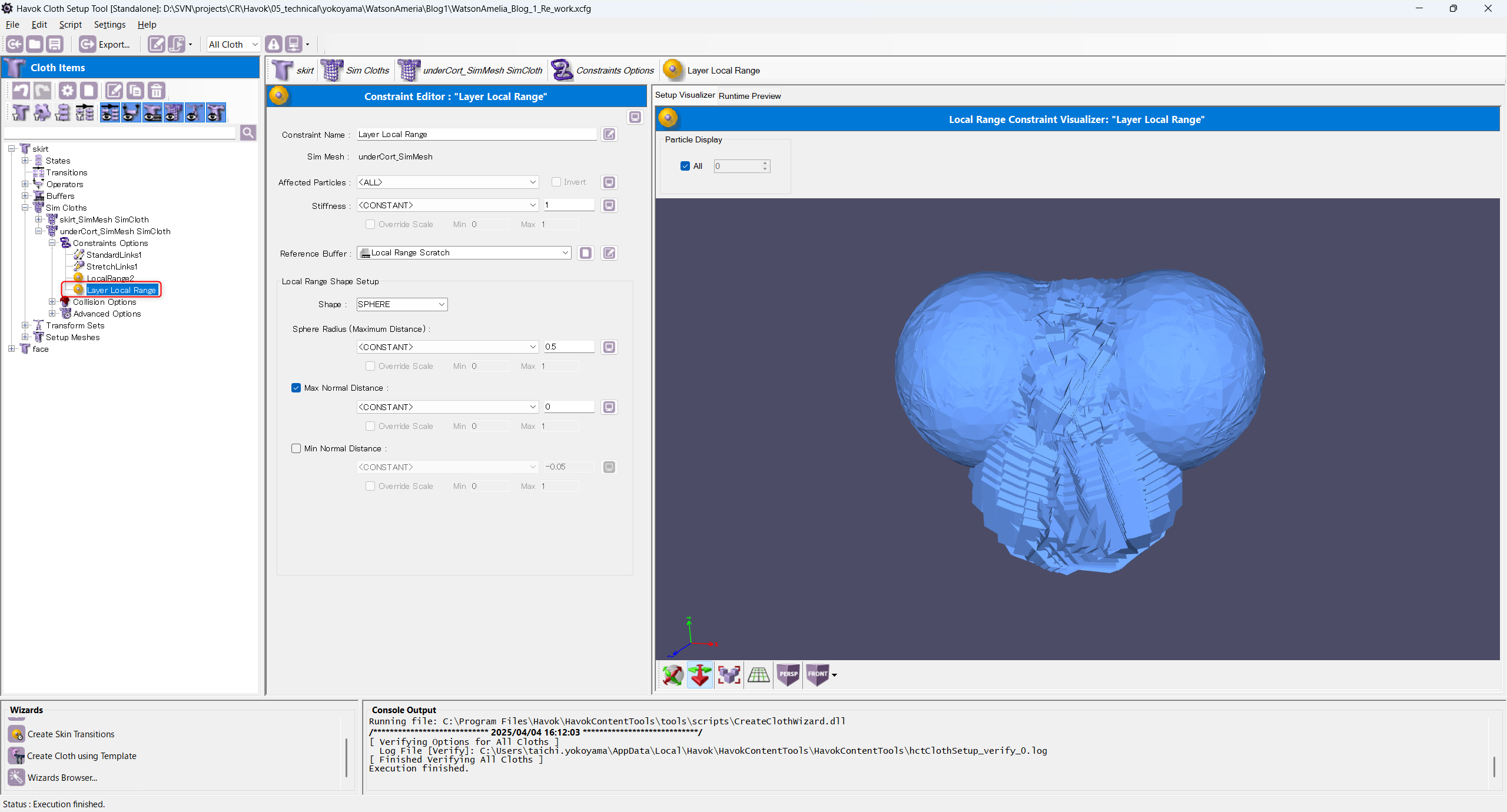Click the import arrow icon in main toolbar

(15, 44)
